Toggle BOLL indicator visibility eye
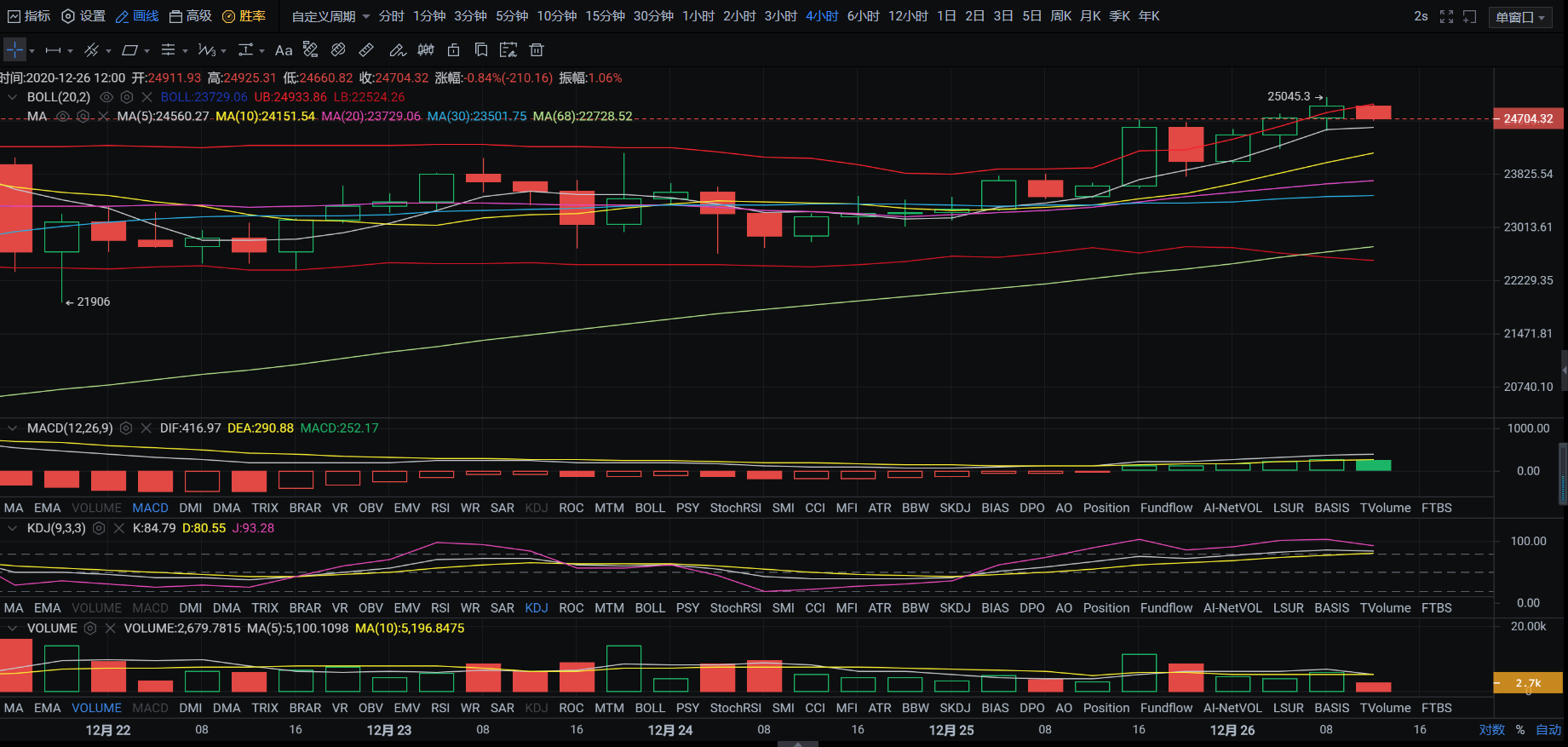 [x=106, y=97]
